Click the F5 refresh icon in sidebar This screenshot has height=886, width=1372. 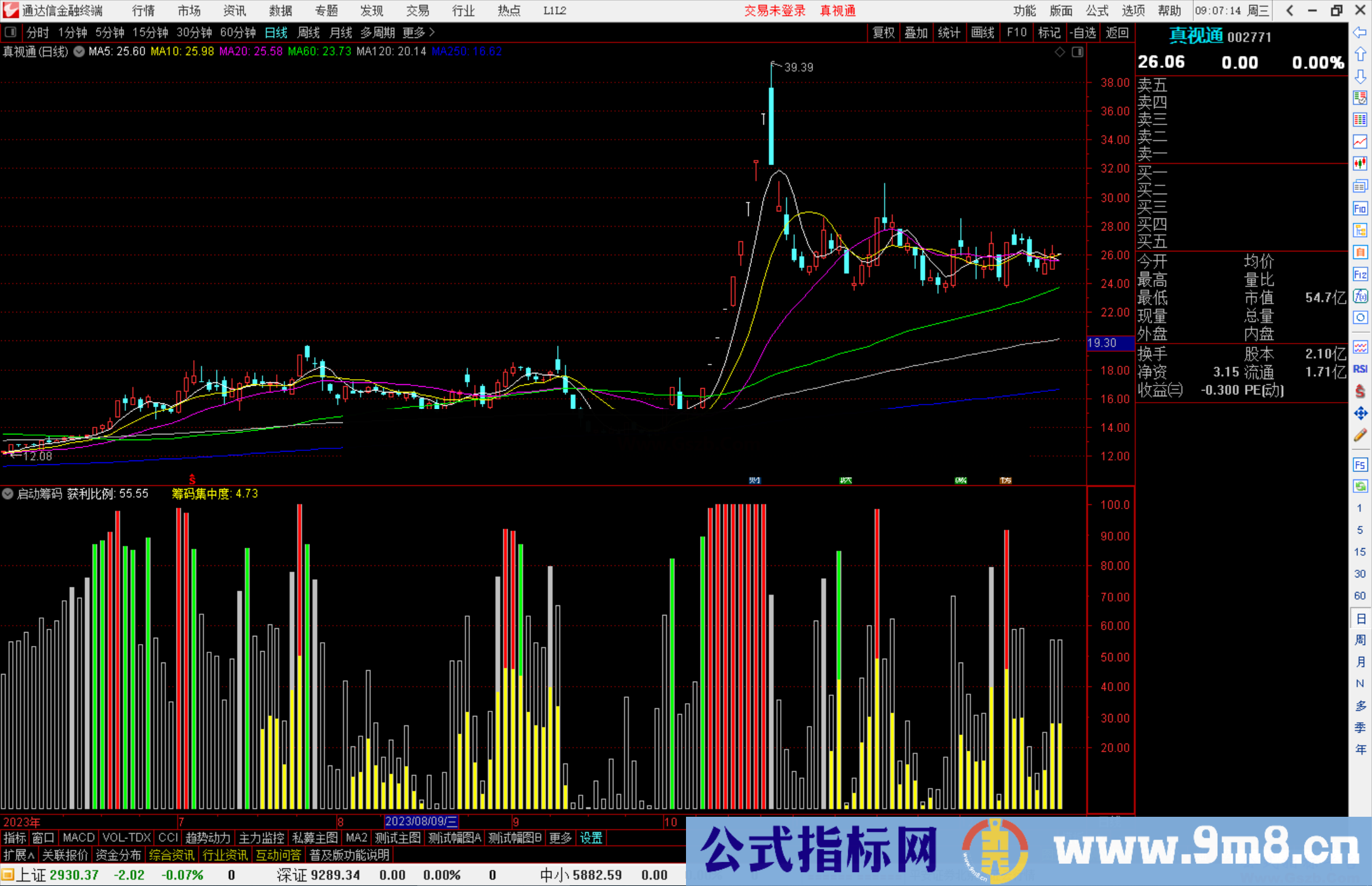pos(1360,465)
